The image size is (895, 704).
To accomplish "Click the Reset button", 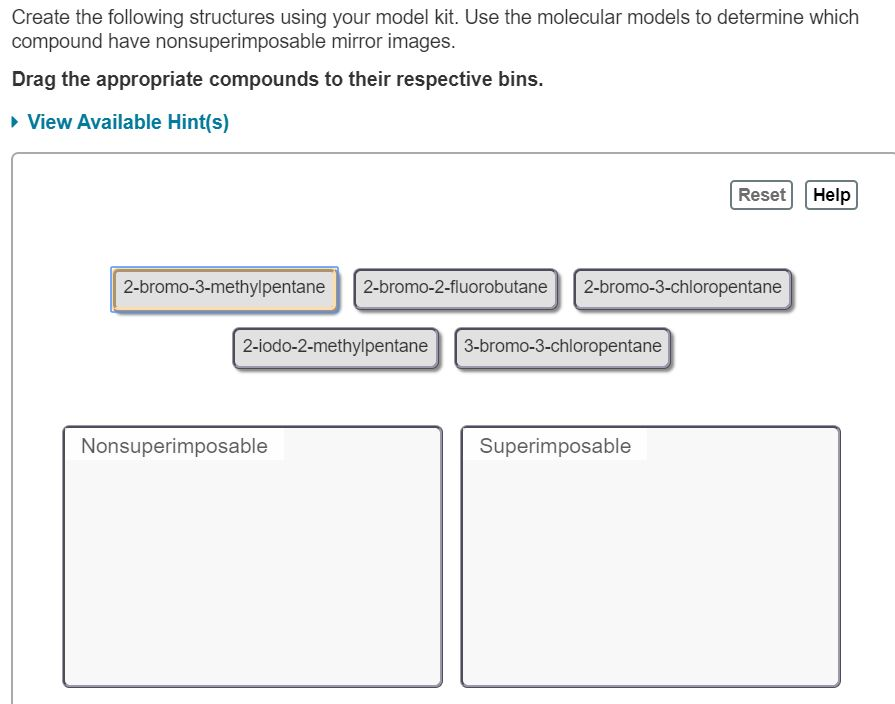I will click(761, 194).
